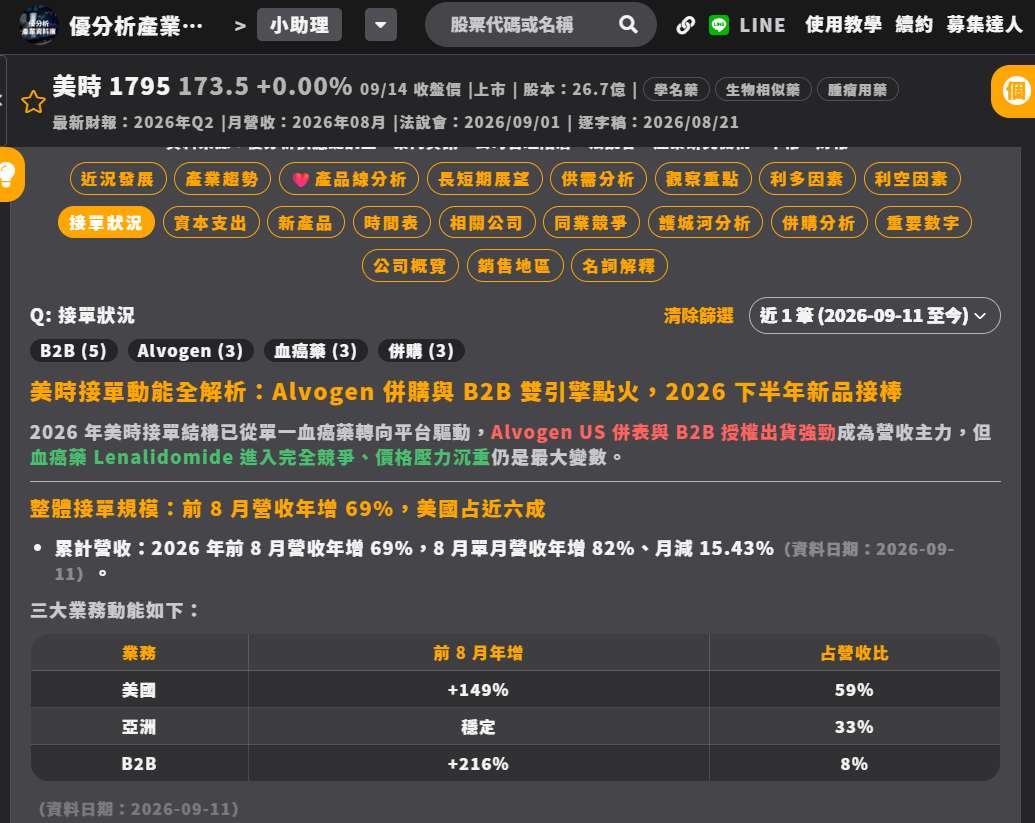Click the search magnifier icon
The height and width of the screenshot is (823, 1035).
click(x=628, y=25)
